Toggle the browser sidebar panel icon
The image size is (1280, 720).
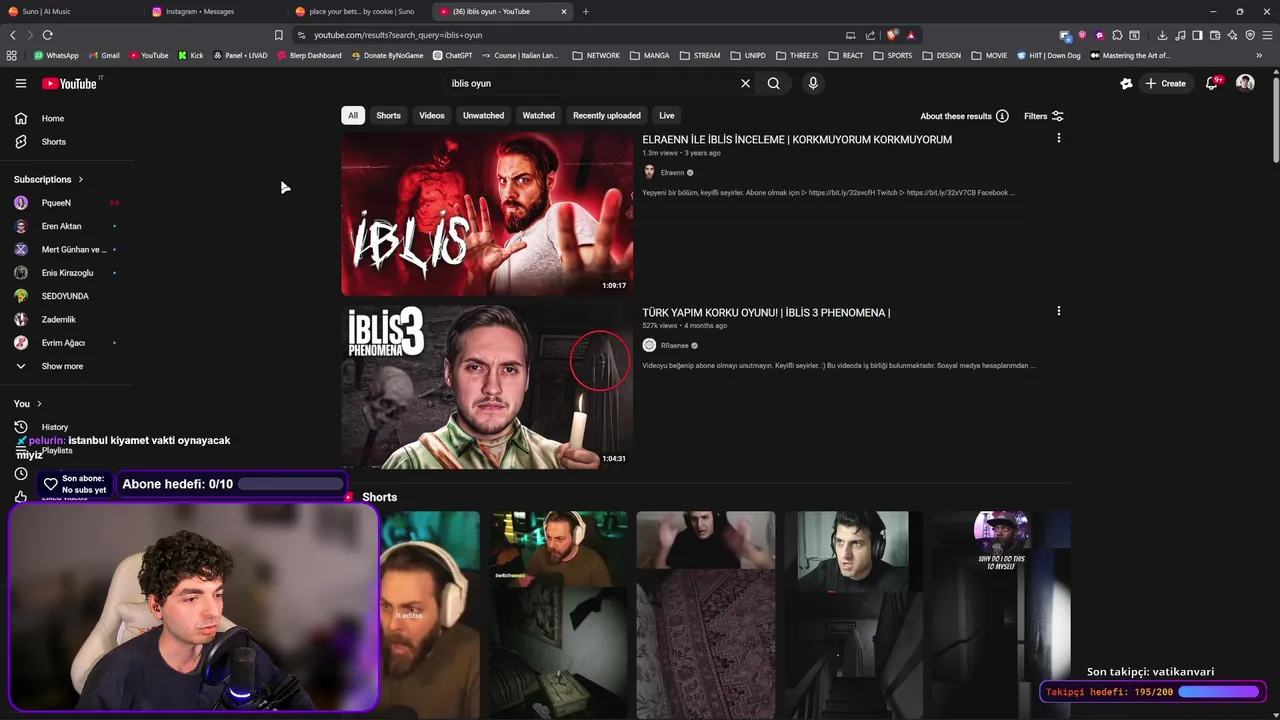pyautogui.click(x=1197, y=35)
